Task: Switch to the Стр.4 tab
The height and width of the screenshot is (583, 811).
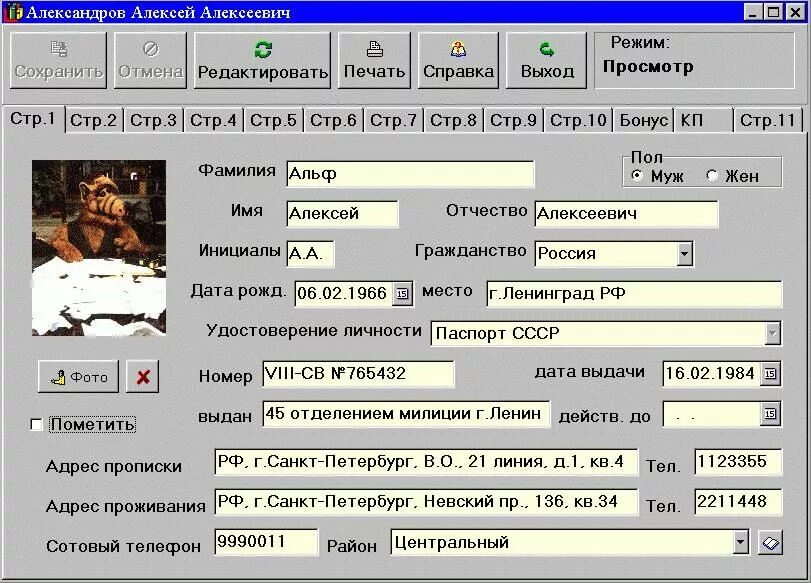Action: click(x=214, y=120)
